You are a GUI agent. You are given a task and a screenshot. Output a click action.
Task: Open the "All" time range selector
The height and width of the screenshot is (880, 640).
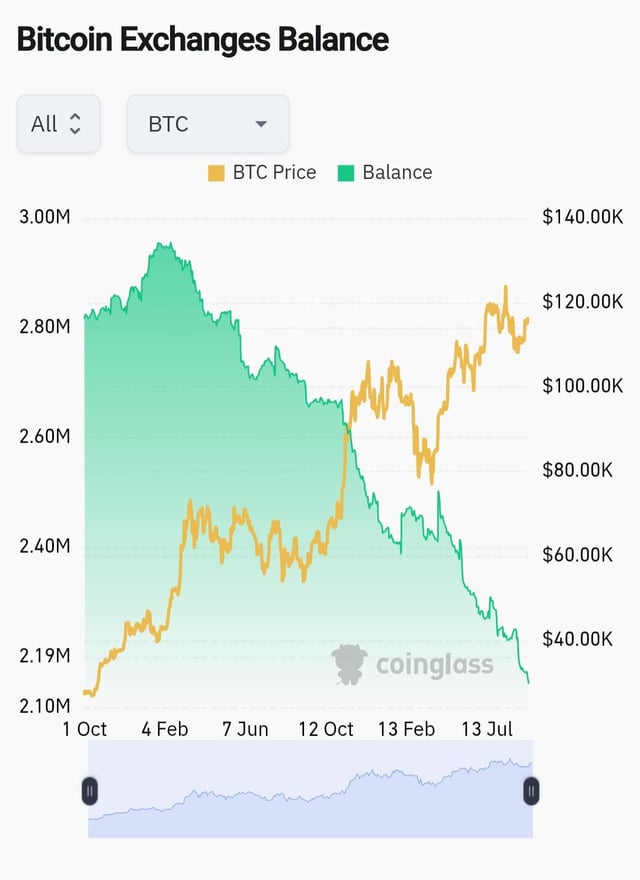pyautogui.click(x=58, y=124)
